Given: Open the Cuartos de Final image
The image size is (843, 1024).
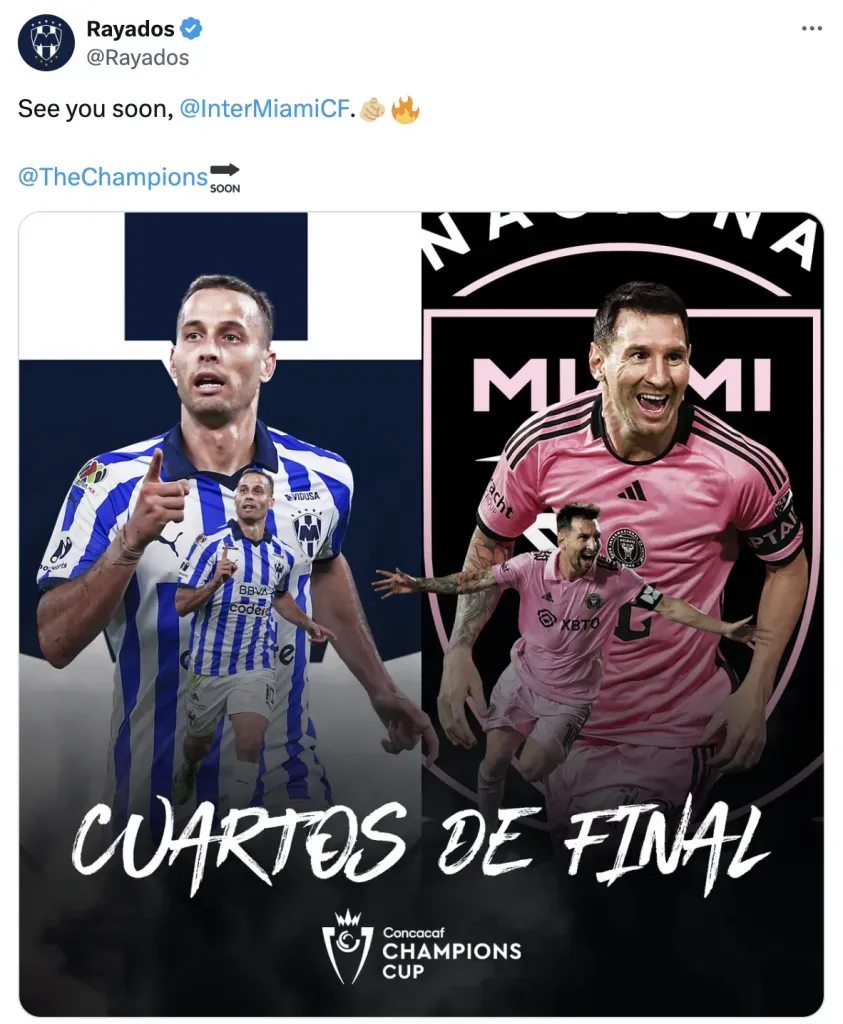Looking at the screenshot, I should pos(421,614).
